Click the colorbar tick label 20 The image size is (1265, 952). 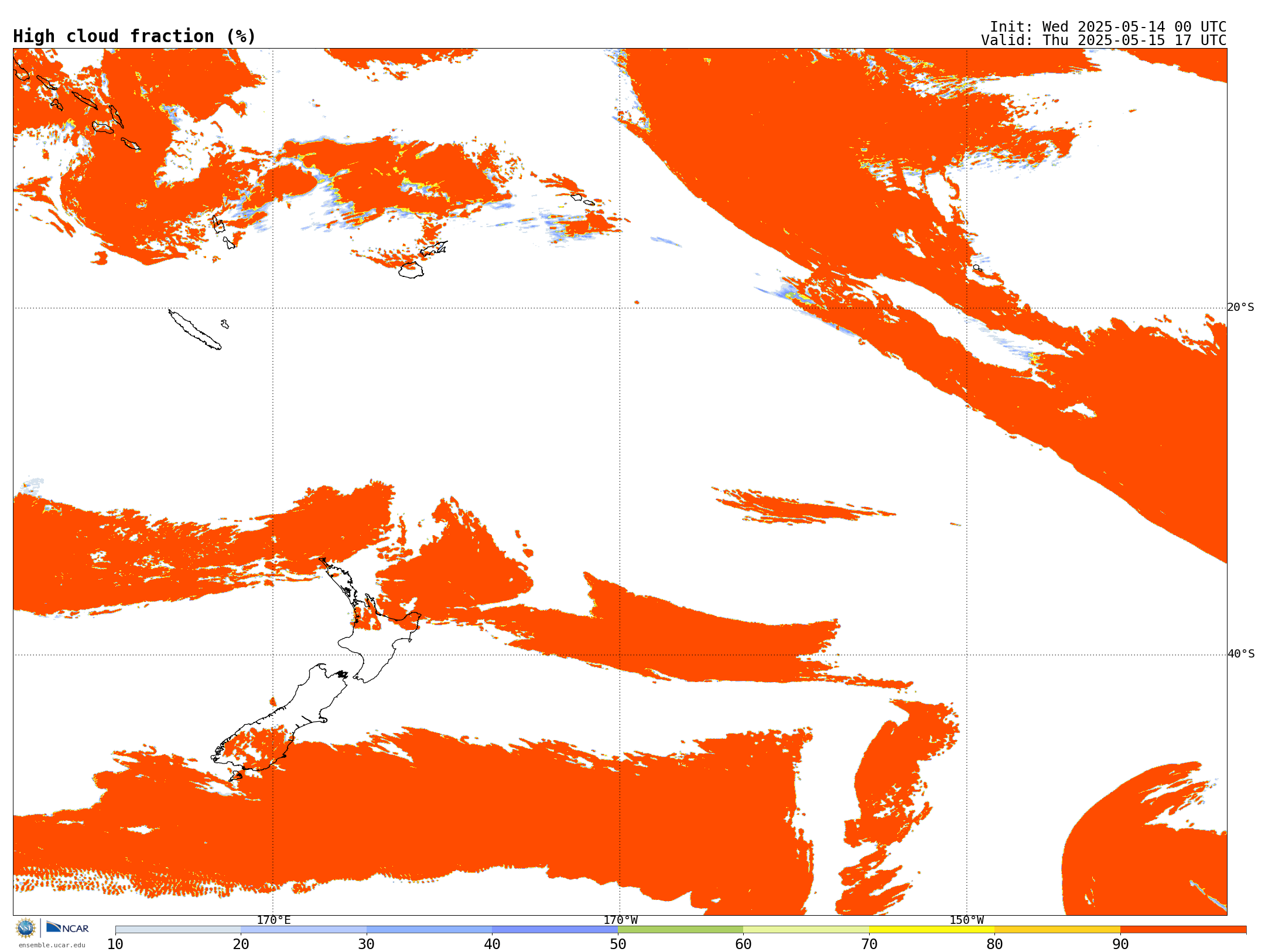(241, 944)
